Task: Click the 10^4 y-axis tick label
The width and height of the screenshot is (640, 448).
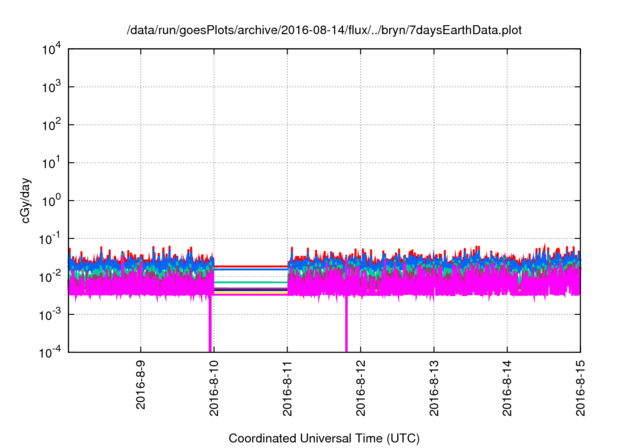Action: [51, 50]
